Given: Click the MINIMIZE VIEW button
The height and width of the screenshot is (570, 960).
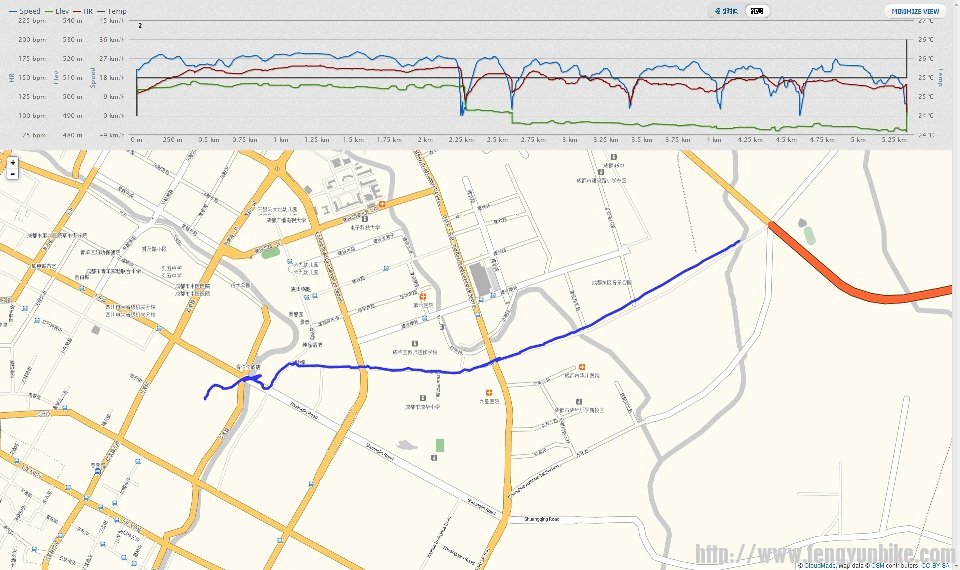Looking at the screenshot, I should 914,11.
